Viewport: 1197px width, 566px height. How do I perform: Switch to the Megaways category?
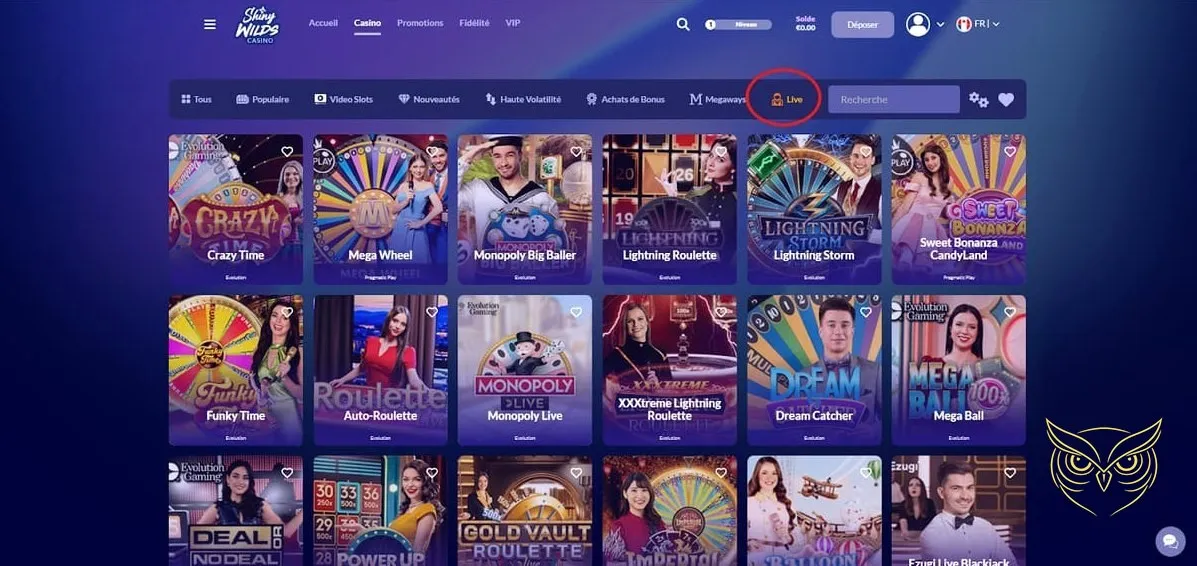[718, 99]
